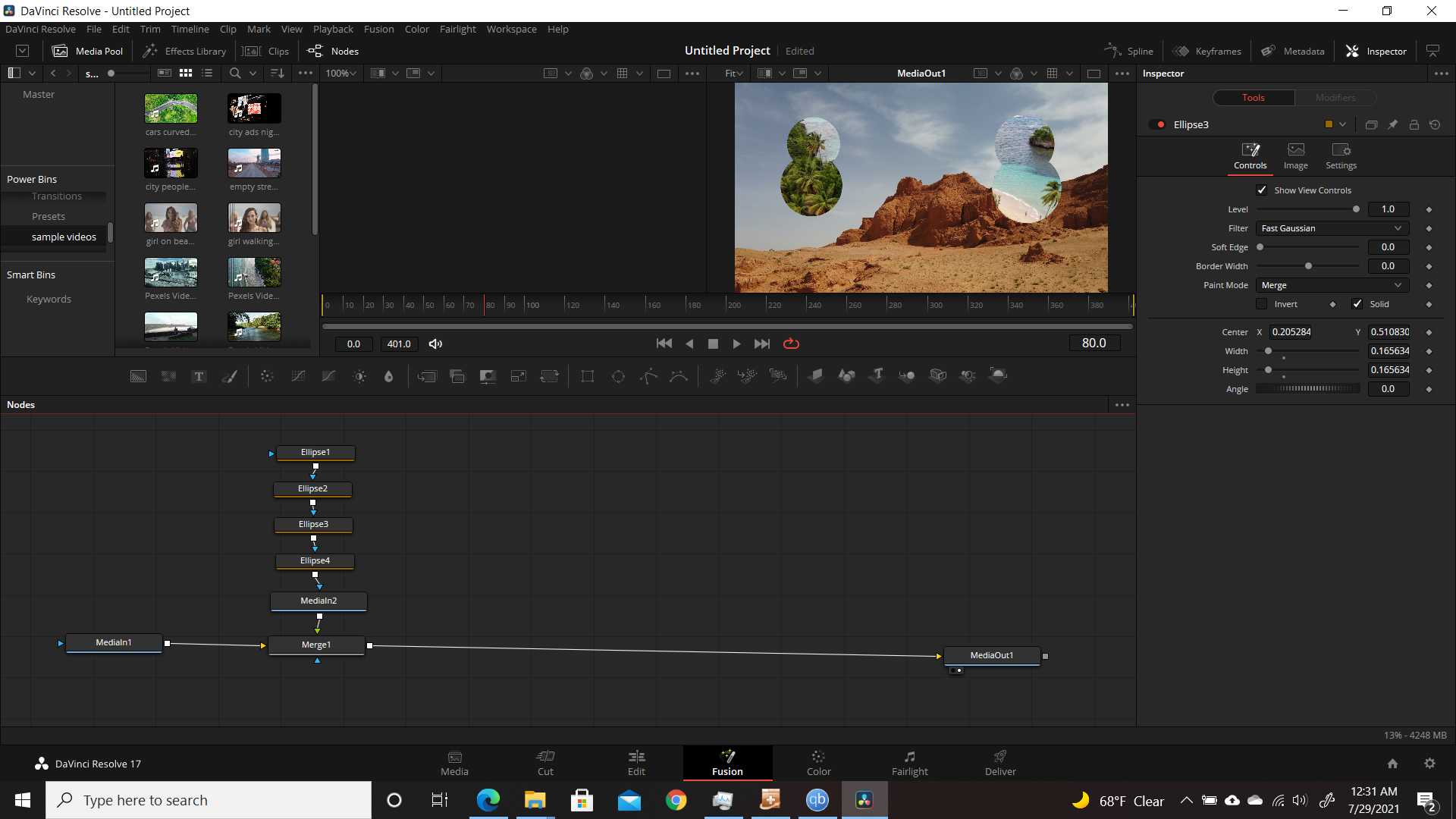Add an Ellipse mask tool
1456x819 pixels.
tap(618, 376)
